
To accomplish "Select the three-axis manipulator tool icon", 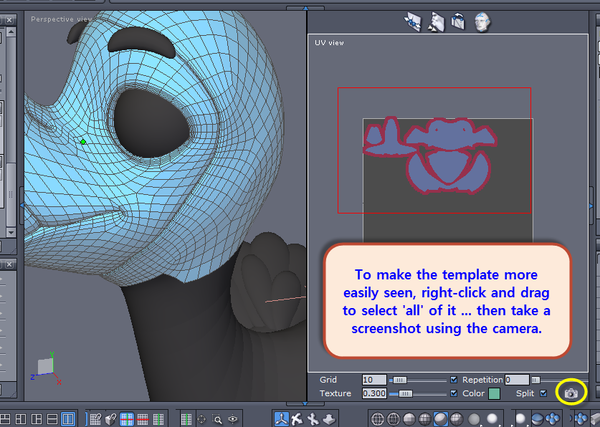I will click(x=282, y=418).
